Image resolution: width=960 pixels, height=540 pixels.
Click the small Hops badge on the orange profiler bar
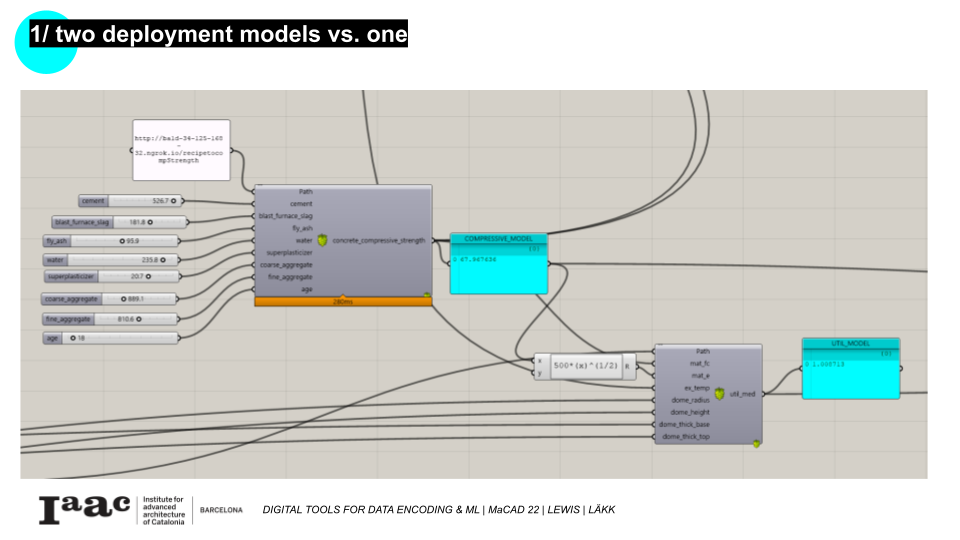(426, 296)
